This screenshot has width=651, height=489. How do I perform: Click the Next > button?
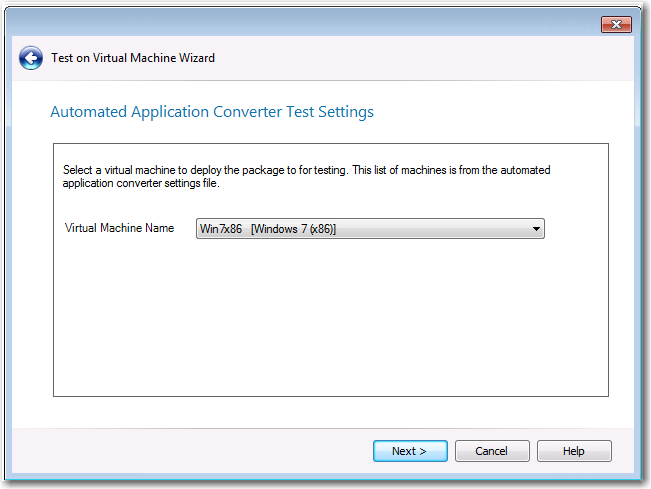coord(410,451)
